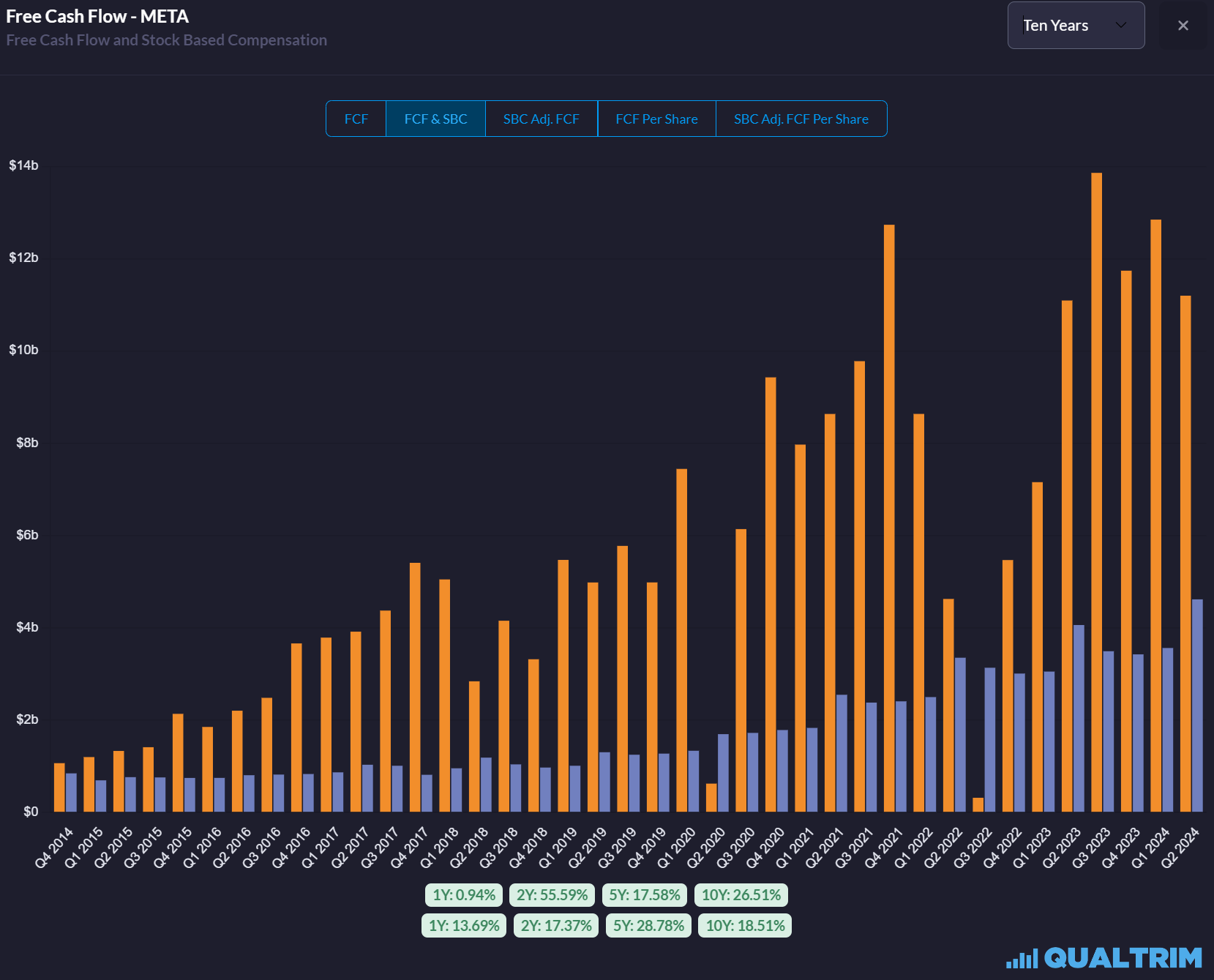Click the $8b axis label
This screenshot has width=1214, height=980.
[27, 443]
